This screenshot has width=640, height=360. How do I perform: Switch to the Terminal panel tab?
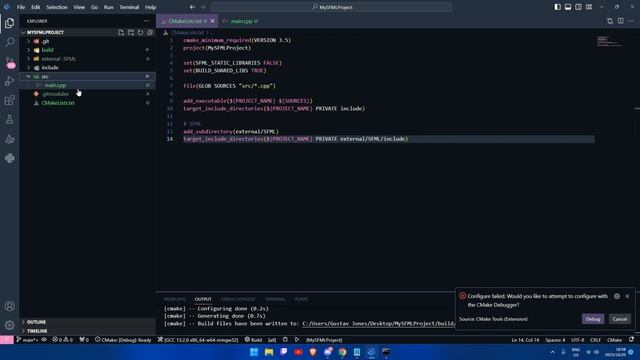(x=275, y=299)
